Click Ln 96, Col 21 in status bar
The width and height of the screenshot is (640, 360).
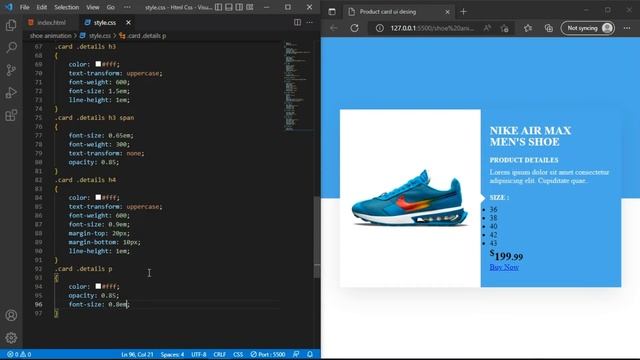click(137, 354)
